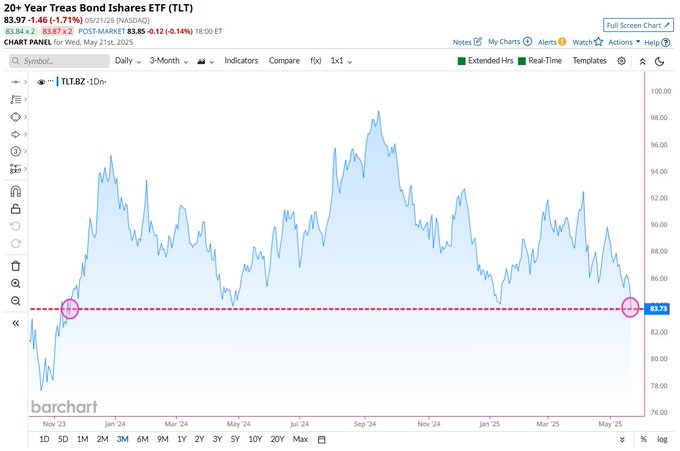680x451 pixels.
Task: Toggle the magnet snap mode
Action: [16, 191]
